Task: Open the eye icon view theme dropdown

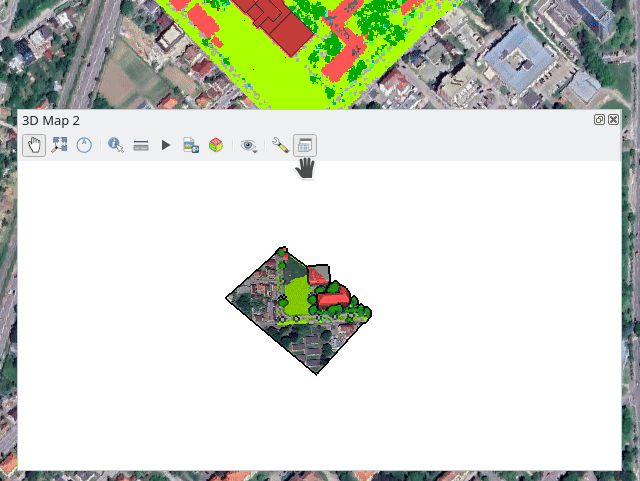Action: coord(249,145)
